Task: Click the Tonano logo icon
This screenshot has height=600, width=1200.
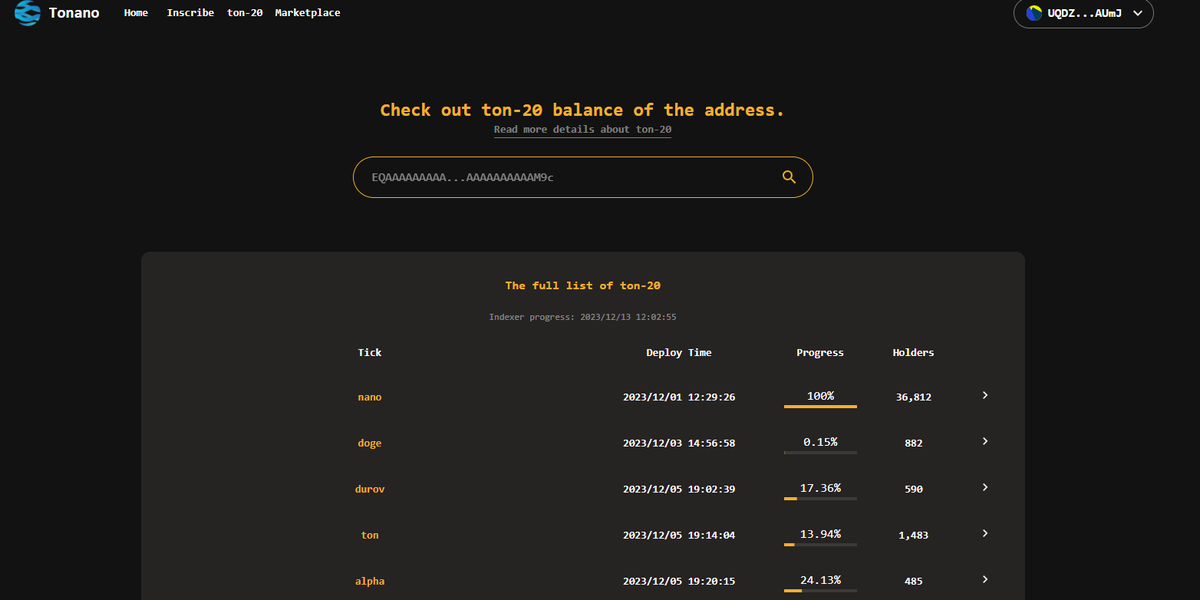Action: (26, 14)
